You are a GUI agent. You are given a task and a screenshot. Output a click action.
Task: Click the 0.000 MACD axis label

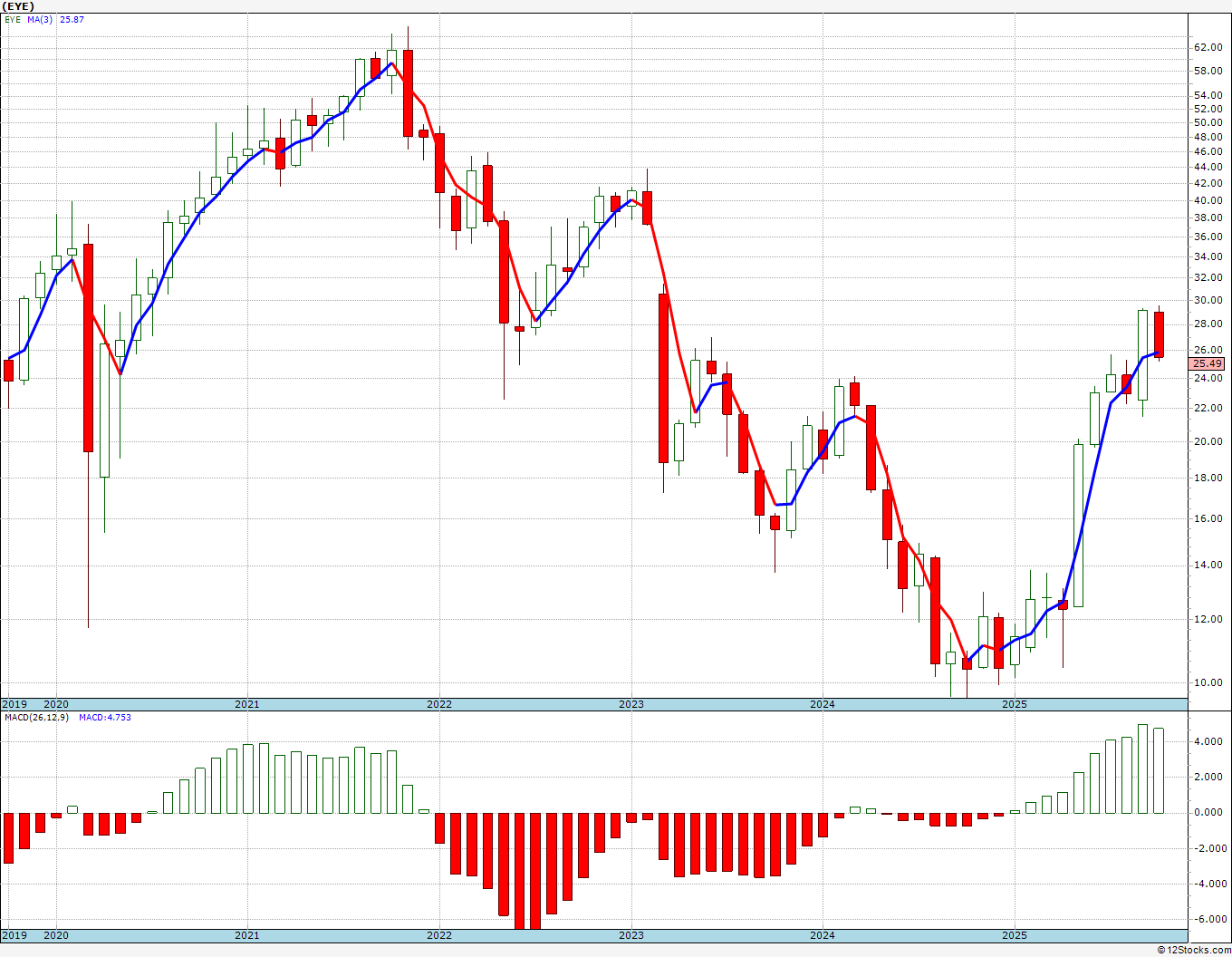(x=1210, y=812)
